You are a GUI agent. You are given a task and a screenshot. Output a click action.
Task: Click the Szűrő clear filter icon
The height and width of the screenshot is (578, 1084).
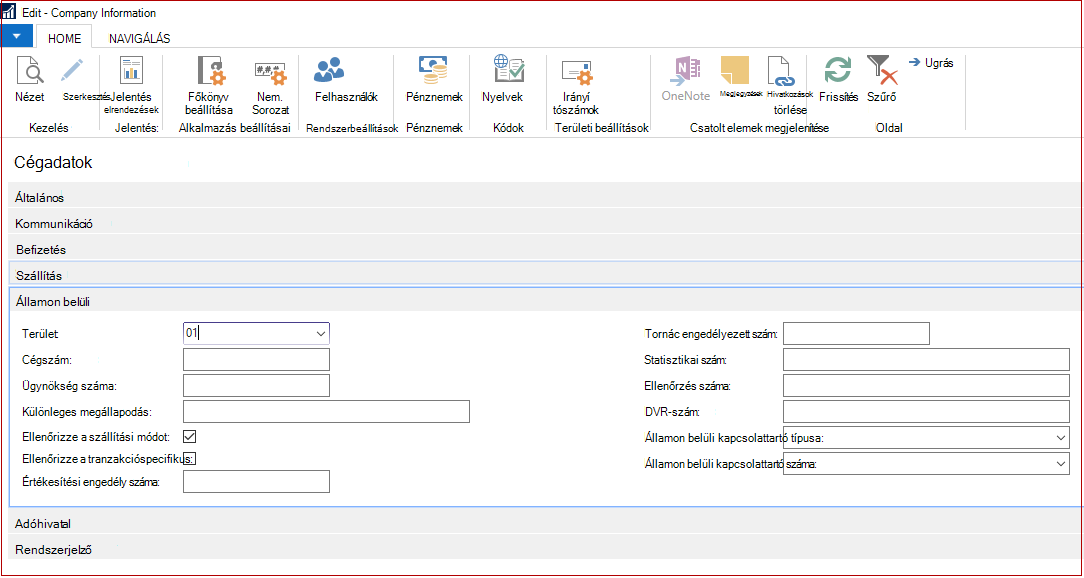coord(882,71)
